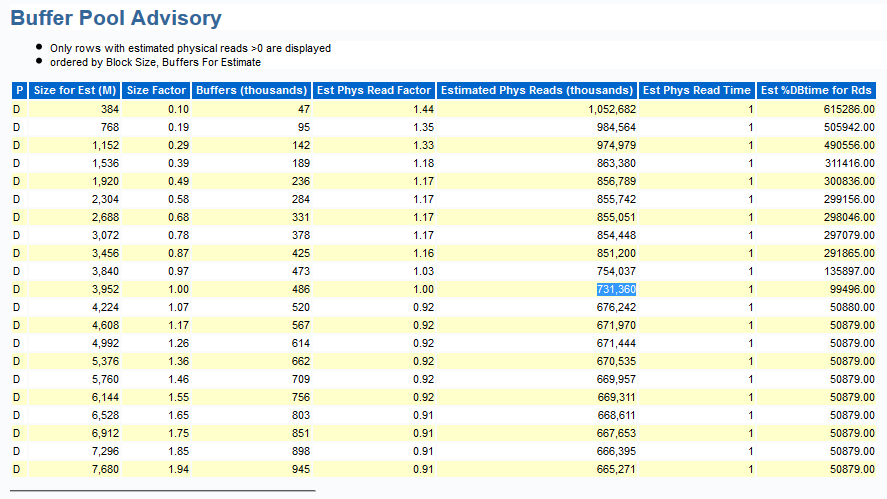Select the Size Factor column header

pyautogui.click(x=157, y=90)
